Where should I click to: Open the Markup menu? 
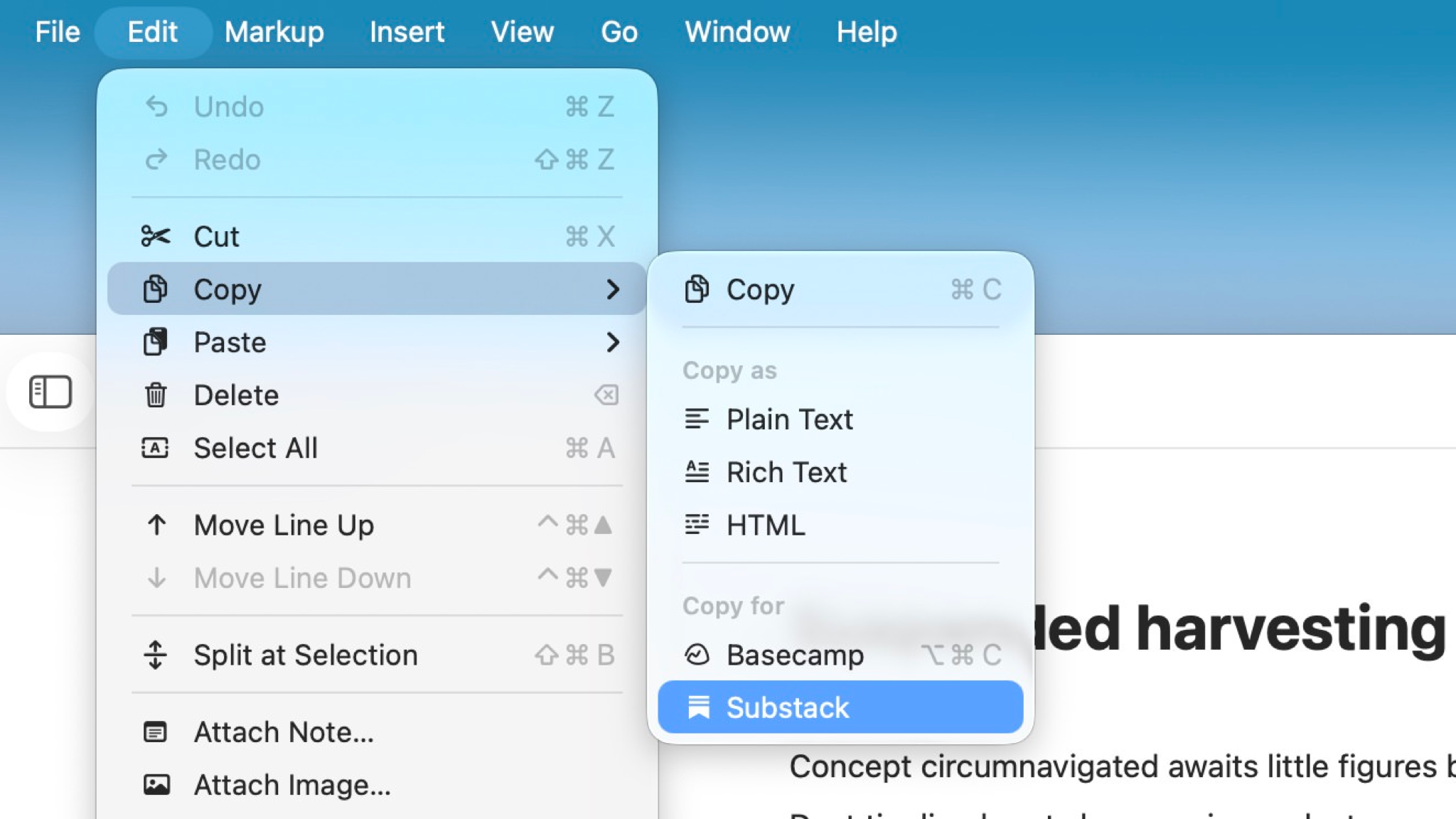274,31
